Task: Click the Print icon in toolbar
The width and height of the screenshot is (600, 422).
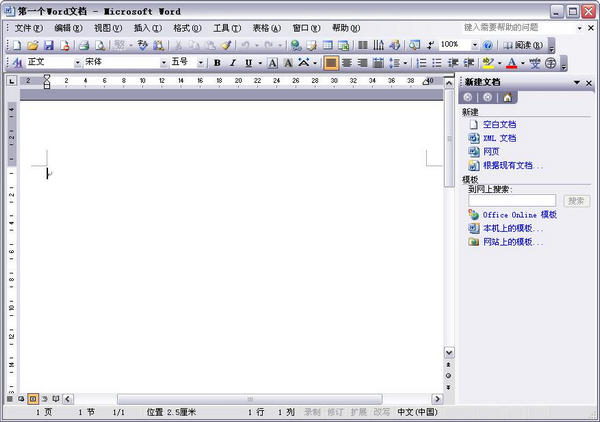Action: [83, 46]
